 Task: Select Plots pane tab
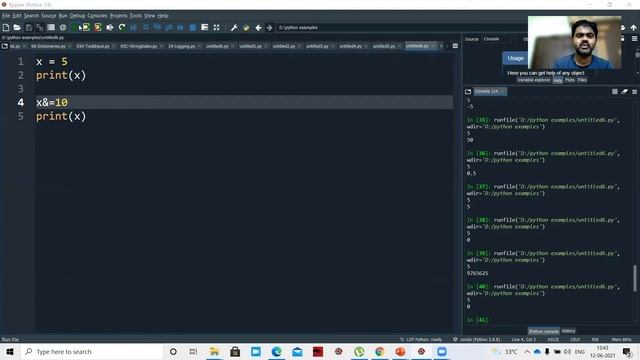tap(570, 80)
